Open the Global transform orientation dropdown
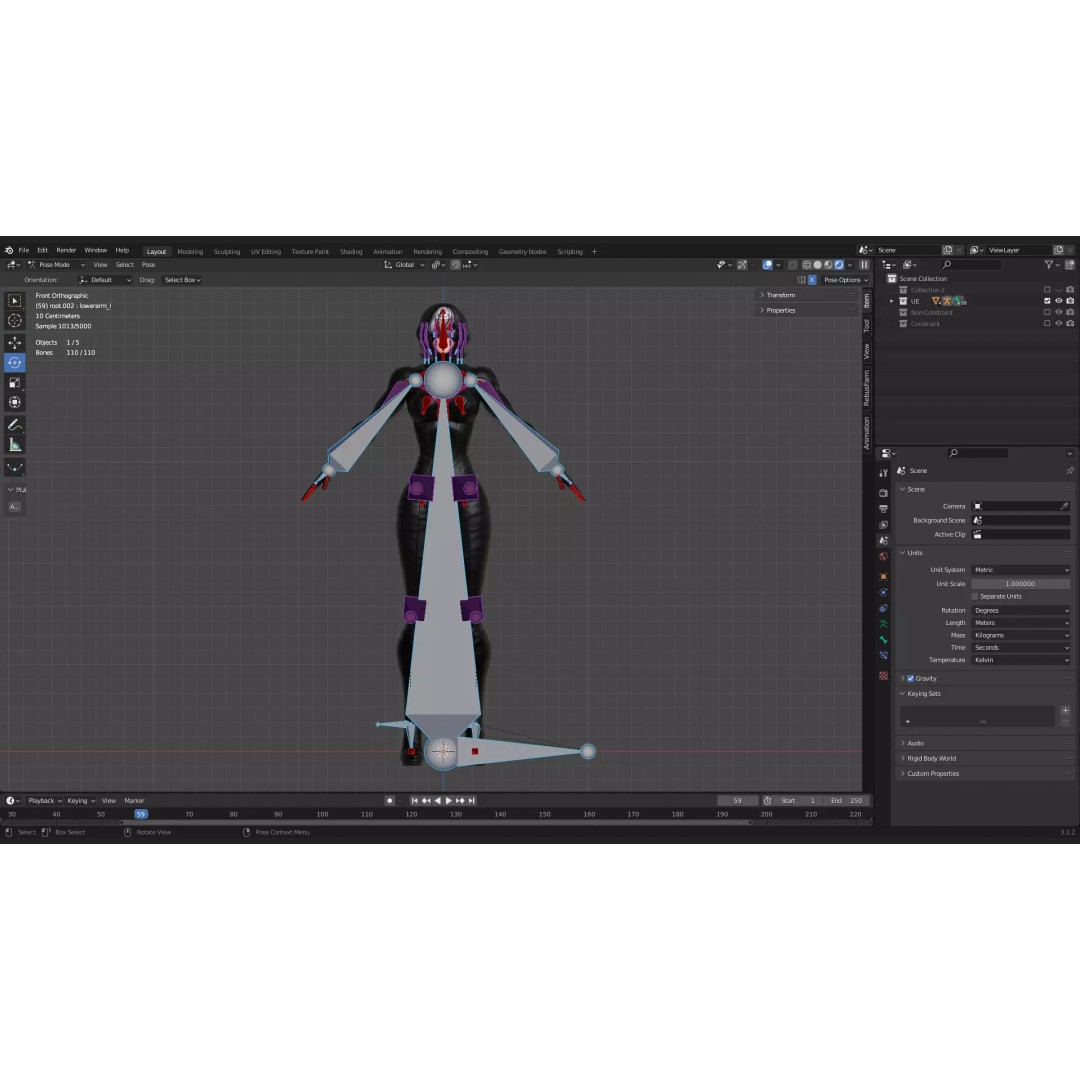1080x1080 pixels. coord(404,265)
